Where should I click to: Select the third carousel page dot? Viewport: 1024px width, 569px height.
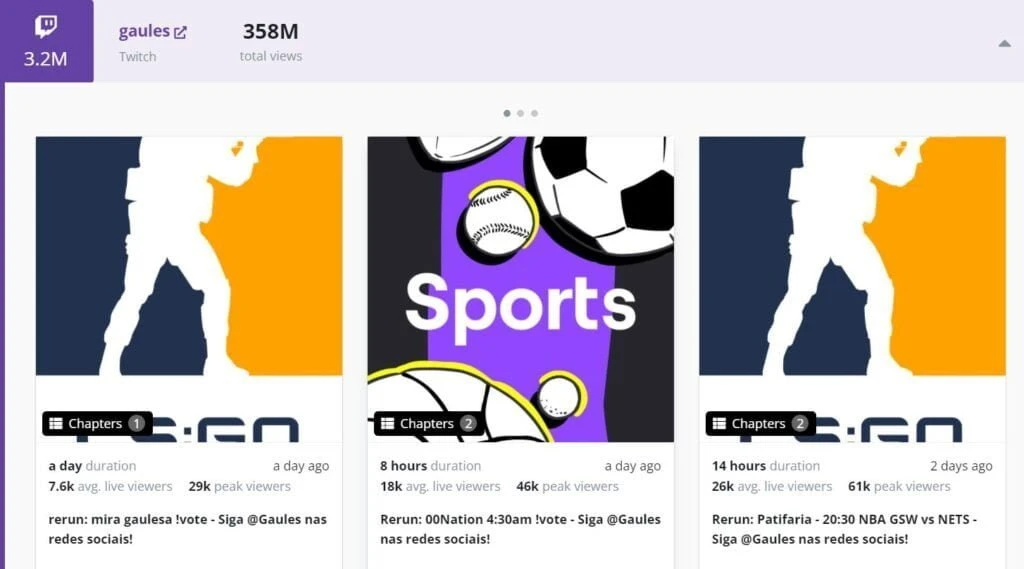coord(534,113)
